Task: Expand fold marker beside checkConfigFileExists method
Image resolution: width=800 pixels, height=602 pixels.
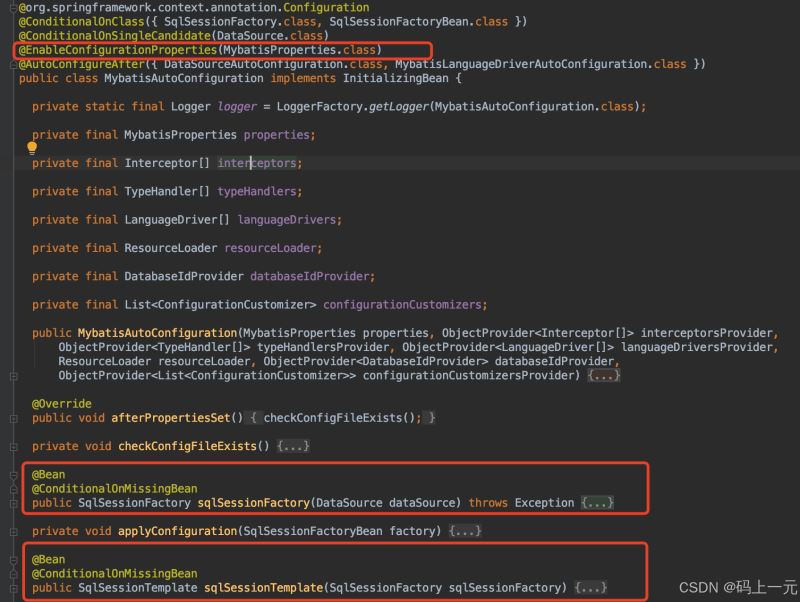Action: [x=14, y=447]
